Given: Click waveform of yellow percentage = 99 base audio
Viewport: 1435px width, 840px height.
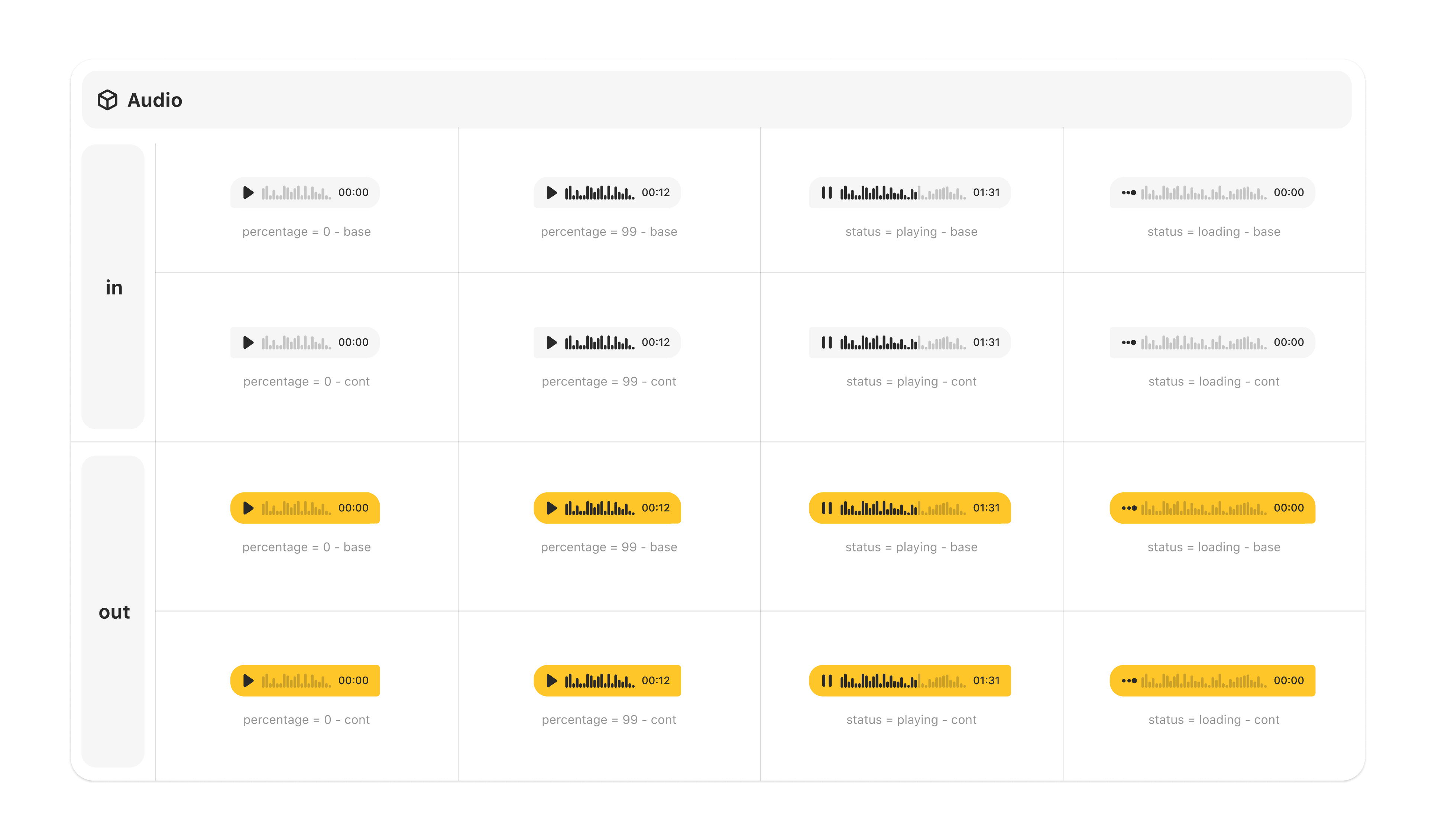Looking at the screenshot, I should point(599,508).
